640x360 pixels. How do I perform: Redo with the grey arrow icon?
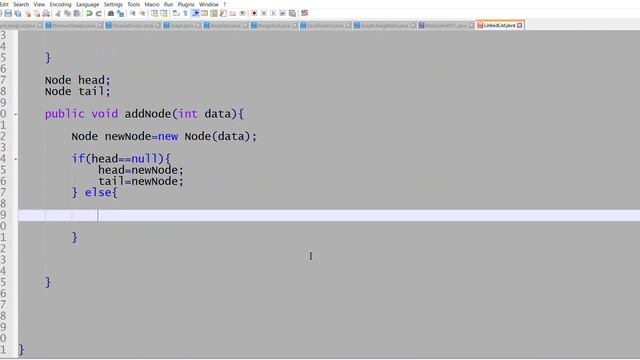point(99,13)
